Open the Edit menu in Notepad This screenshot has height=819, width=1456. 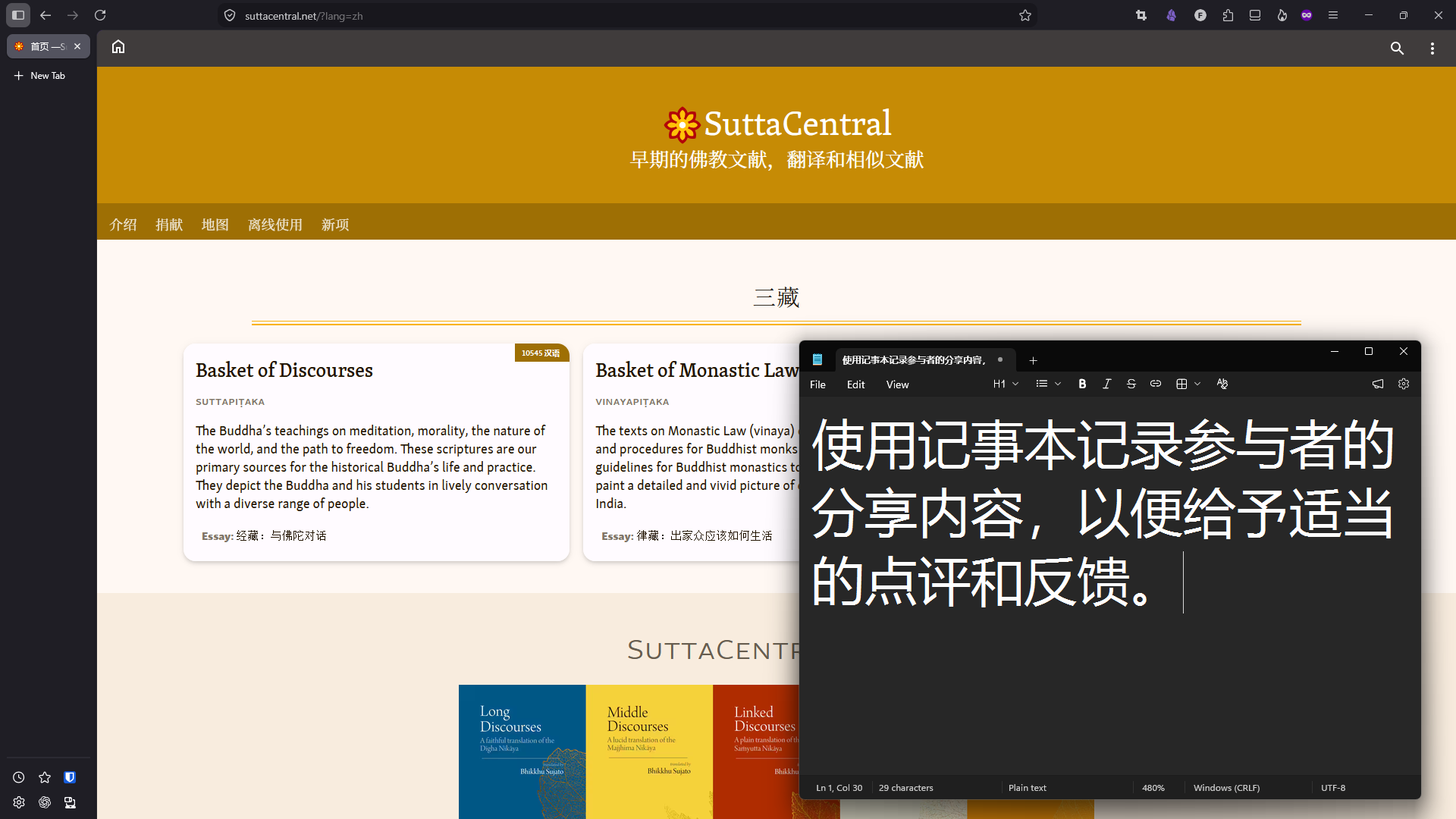(x=855, y=384)
